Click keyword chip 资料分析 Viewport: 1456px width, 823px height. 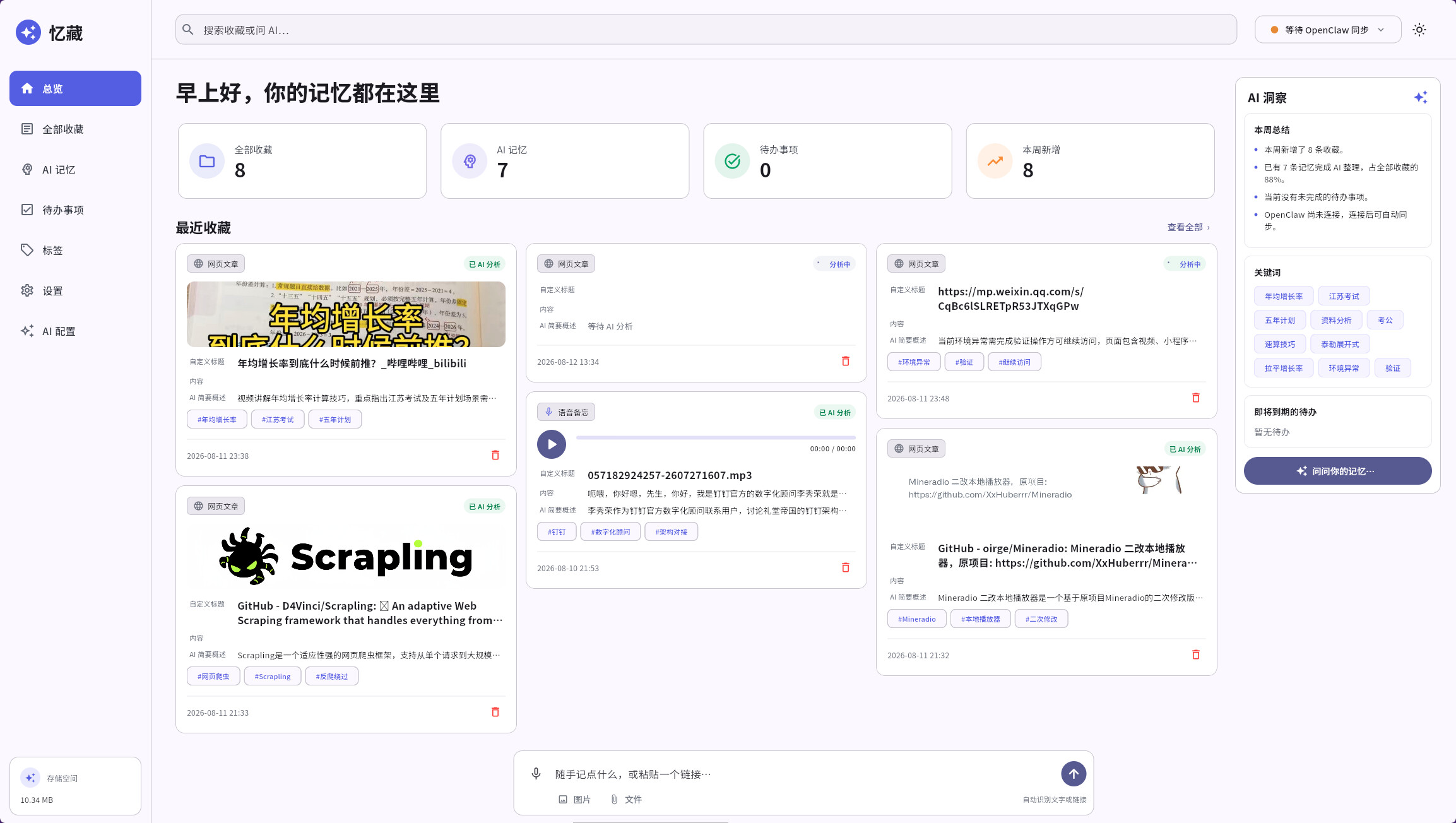pos(1336,320)
